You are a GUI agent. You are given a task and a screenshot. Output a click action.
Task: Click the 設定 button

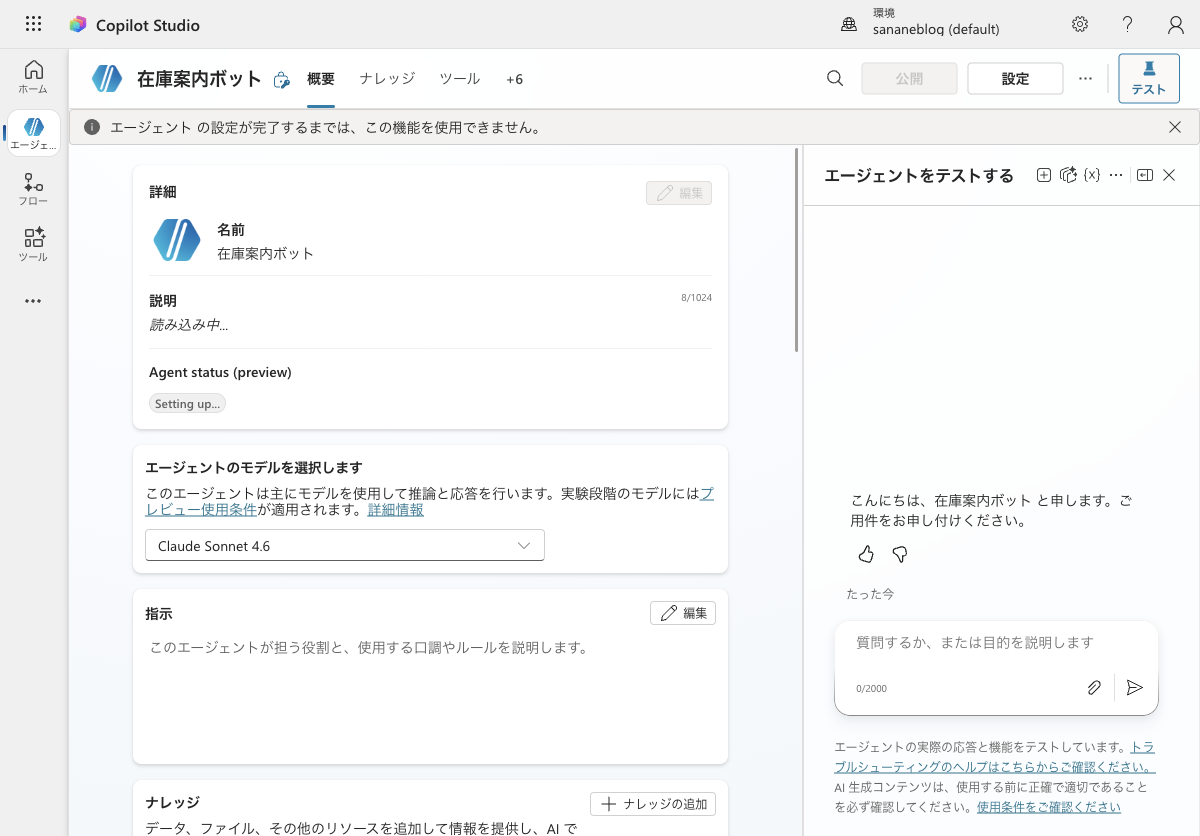(1015, 79)
